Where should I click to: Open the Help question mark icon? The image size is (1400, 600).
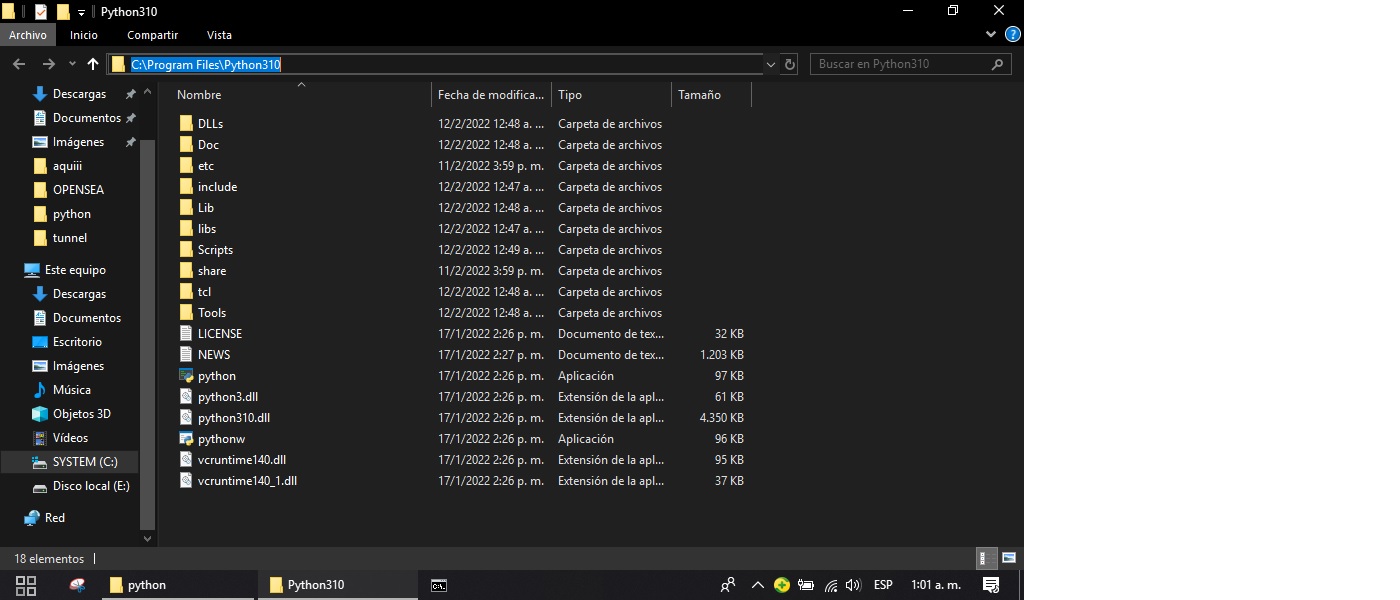(x=1012, y=34)
